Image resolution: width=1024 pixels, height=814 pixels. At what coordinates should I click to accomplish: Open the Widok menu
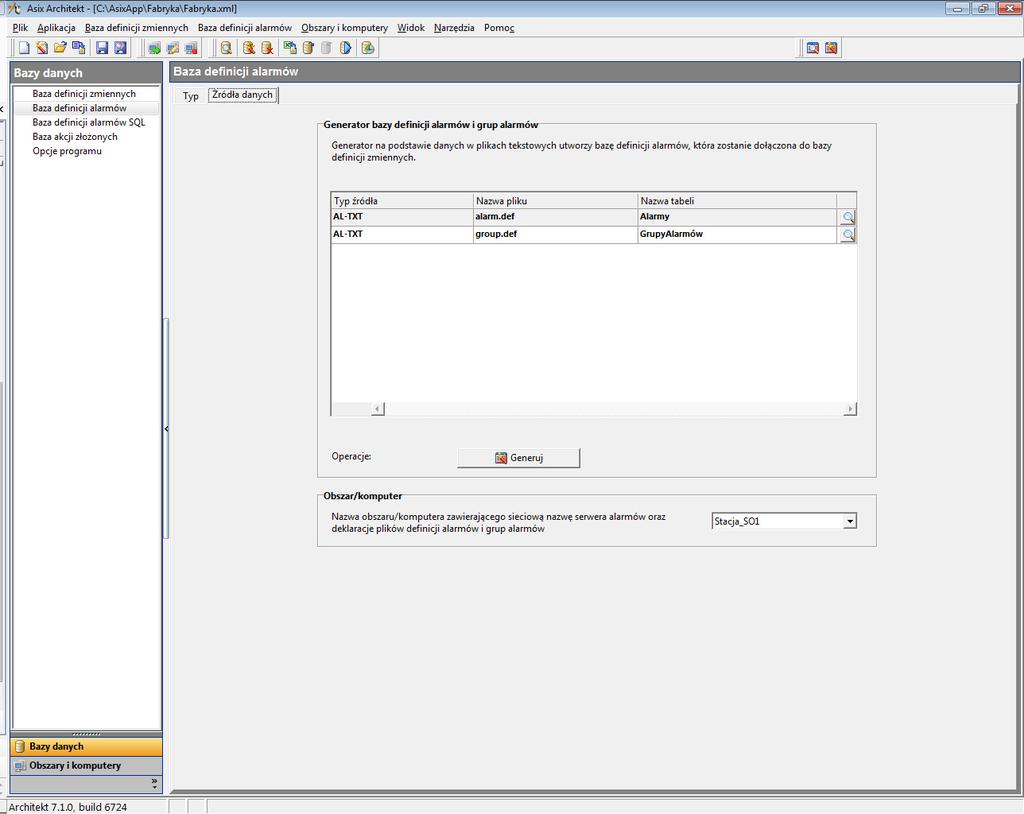tap(411, 27)
